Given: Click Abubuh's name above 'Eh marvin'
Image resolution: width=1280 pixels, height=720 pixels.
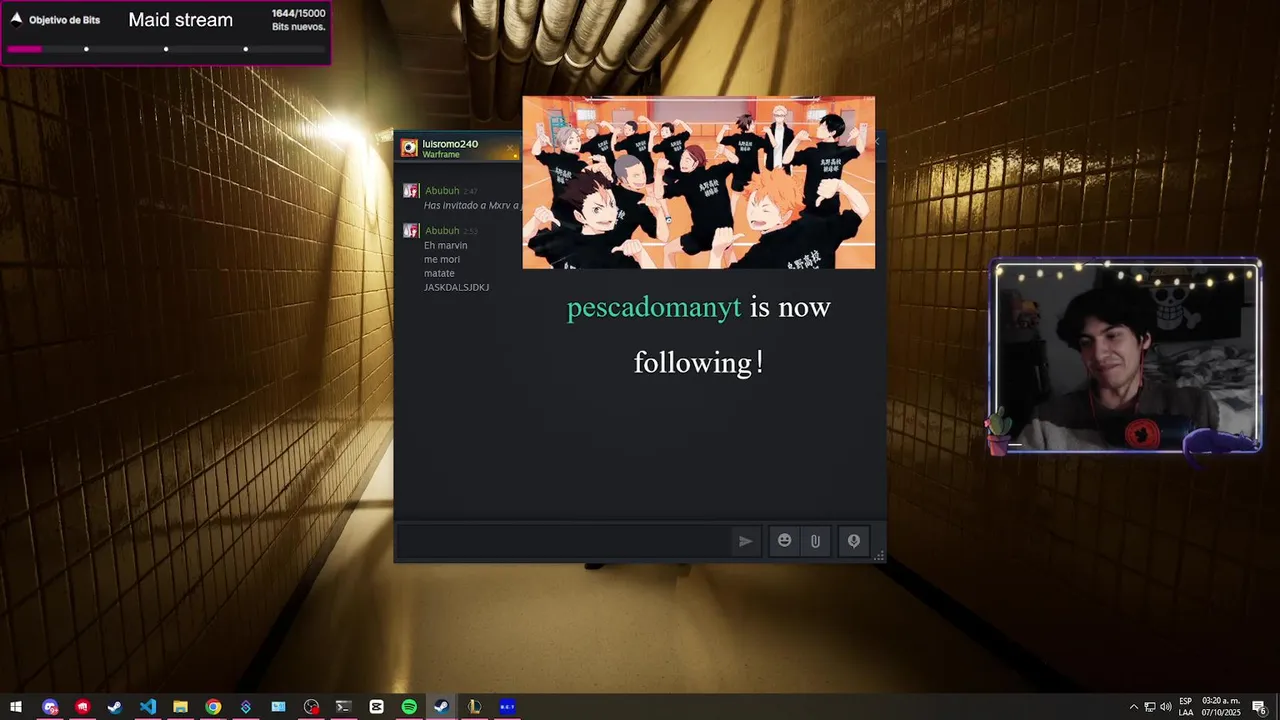Looking at the screenshot, I should pos(442,231).
